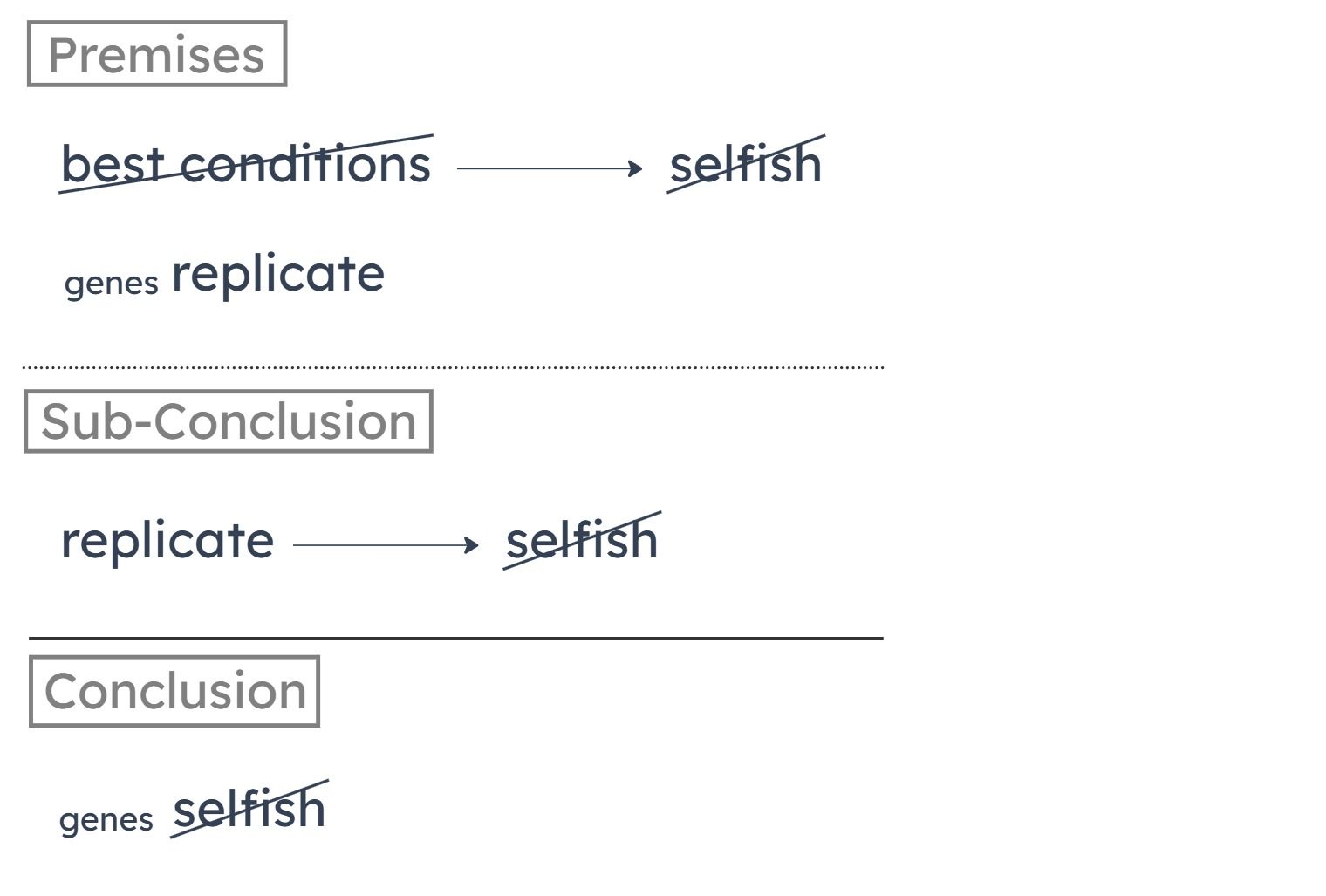Click the dotted divider line
Image resolution: width=1326 pixels, height=896 pixels.
tap(453, 367)
